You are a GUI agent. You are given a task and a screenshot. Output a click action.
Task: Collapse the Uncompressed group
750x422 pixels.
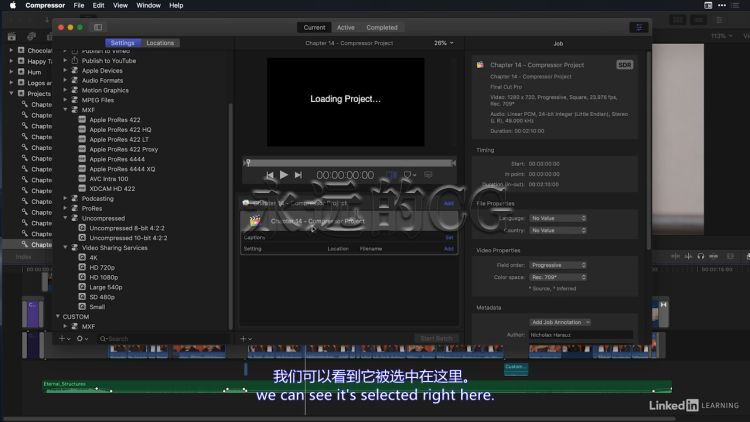66,218
